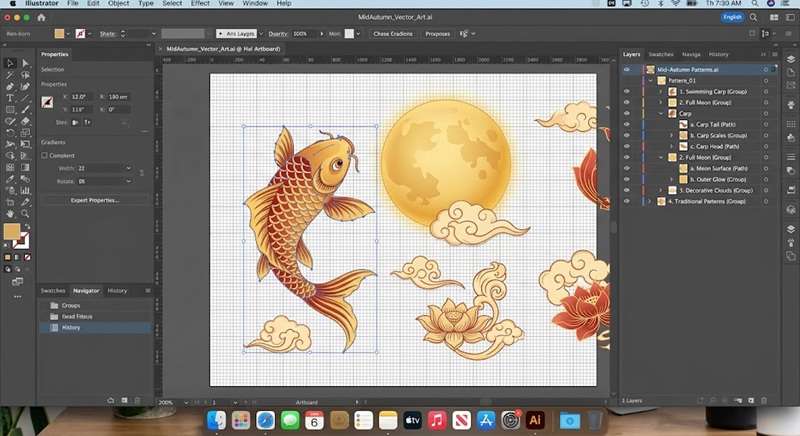Expand the c. Carp Head row
The height and width of the screenshot is (436, 800).
[672, 146]
